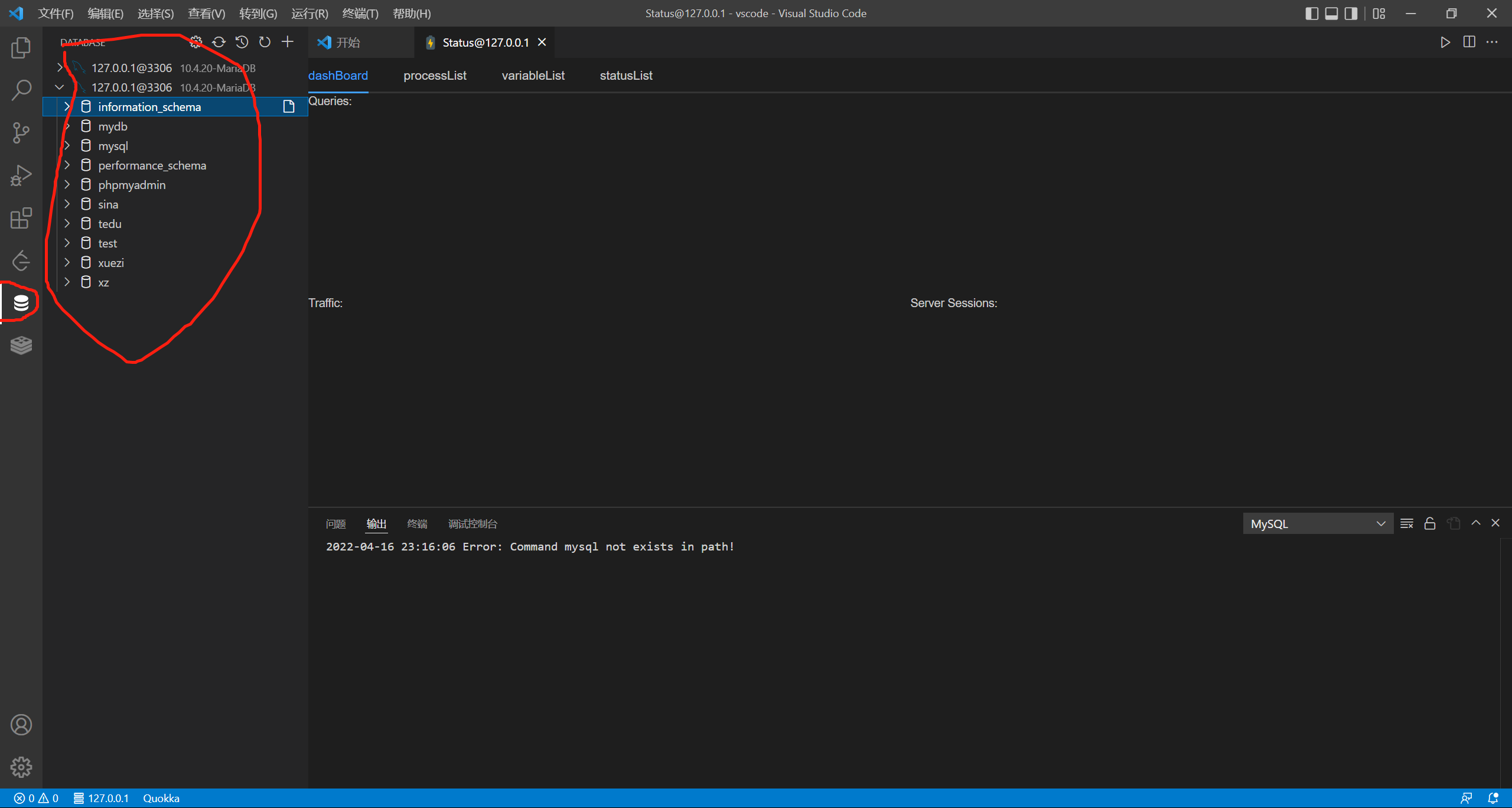Toggle the bottom panel visibility
The height and width of the screenshot is (808, 1512).
(1331, 13)
